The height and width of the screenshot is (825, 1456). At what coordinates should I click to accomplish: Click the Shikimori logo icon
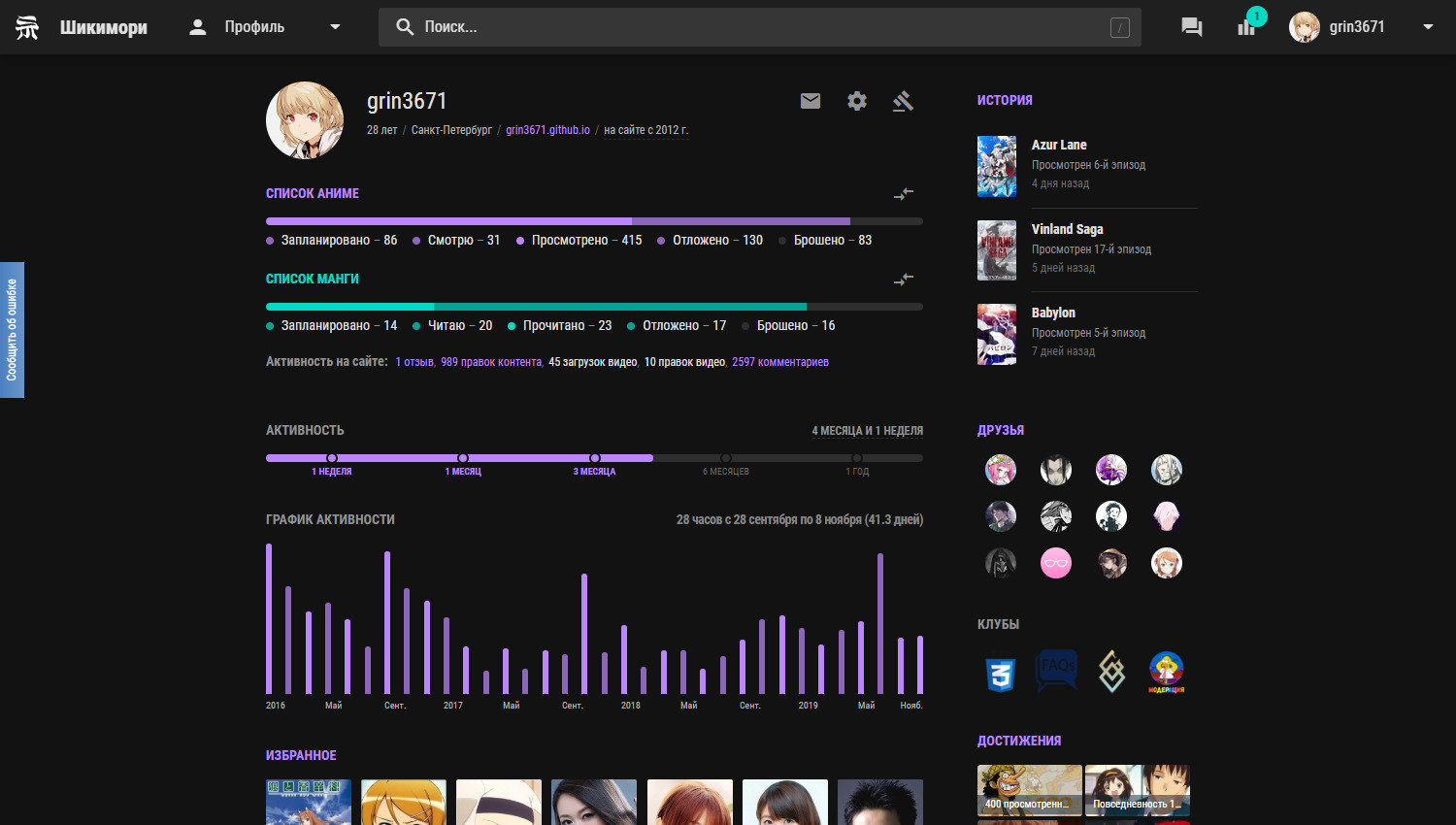27,27
